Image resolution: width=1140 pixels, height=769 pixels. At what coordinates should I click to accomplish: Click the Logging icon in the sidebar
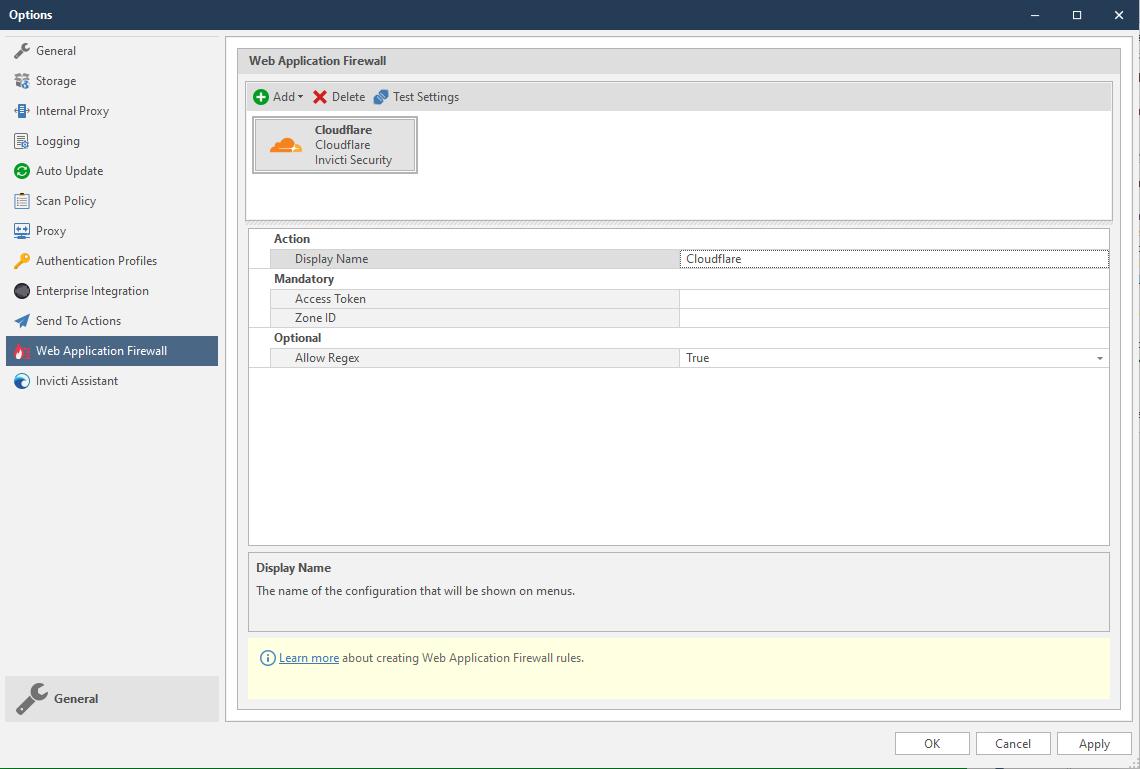click(20, 141)
